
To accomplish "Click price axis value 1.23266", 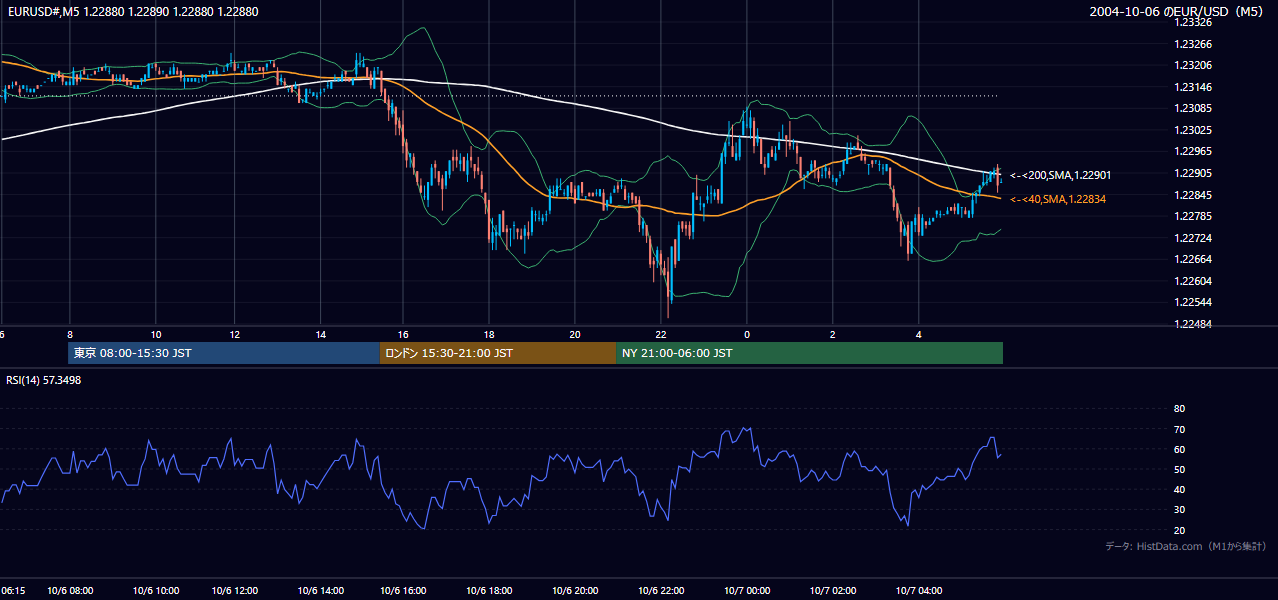I will (1192, 44).
